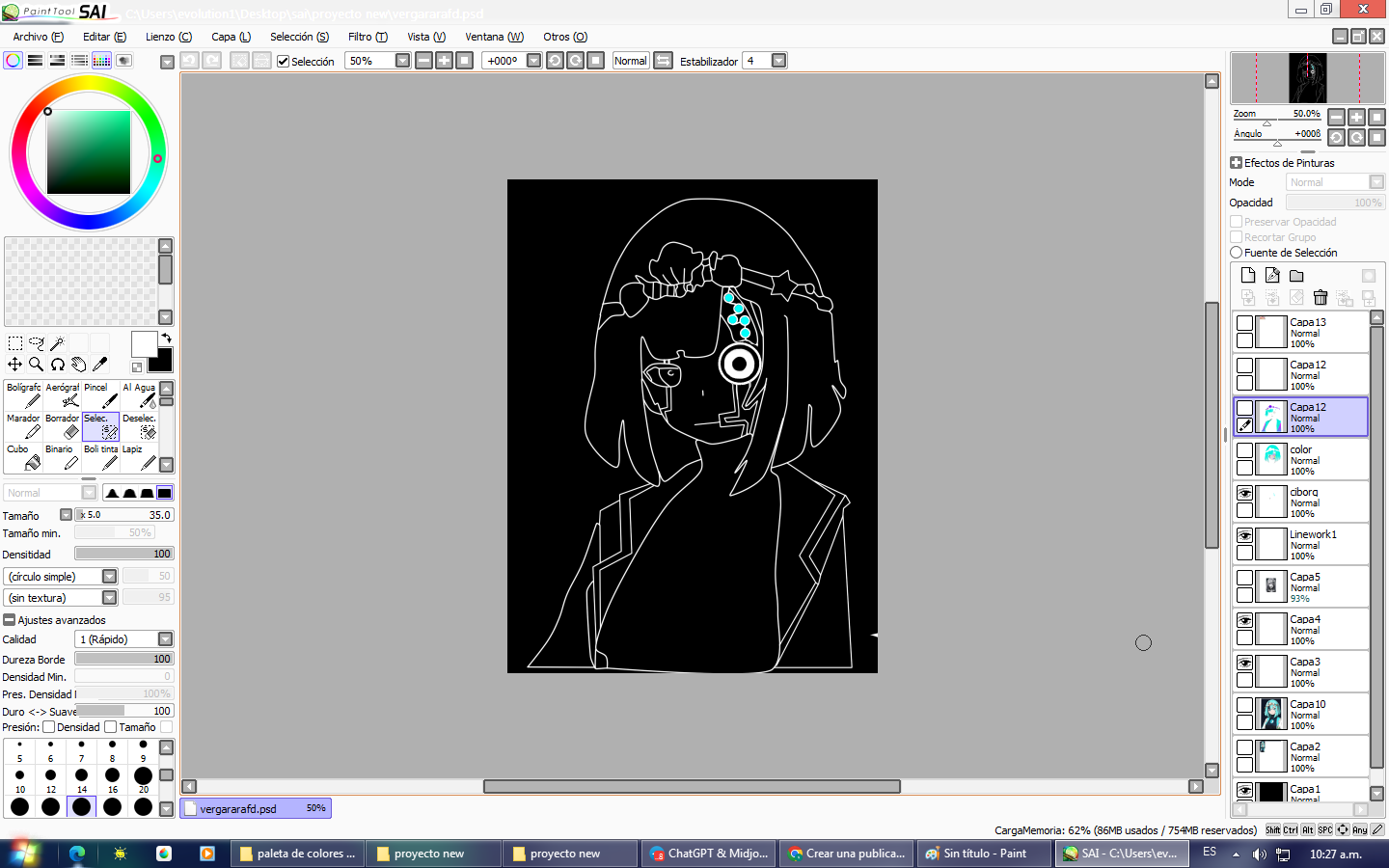Open the sin textura dropdown
This screenshot has height=868, width=1389.
[109, 598]
